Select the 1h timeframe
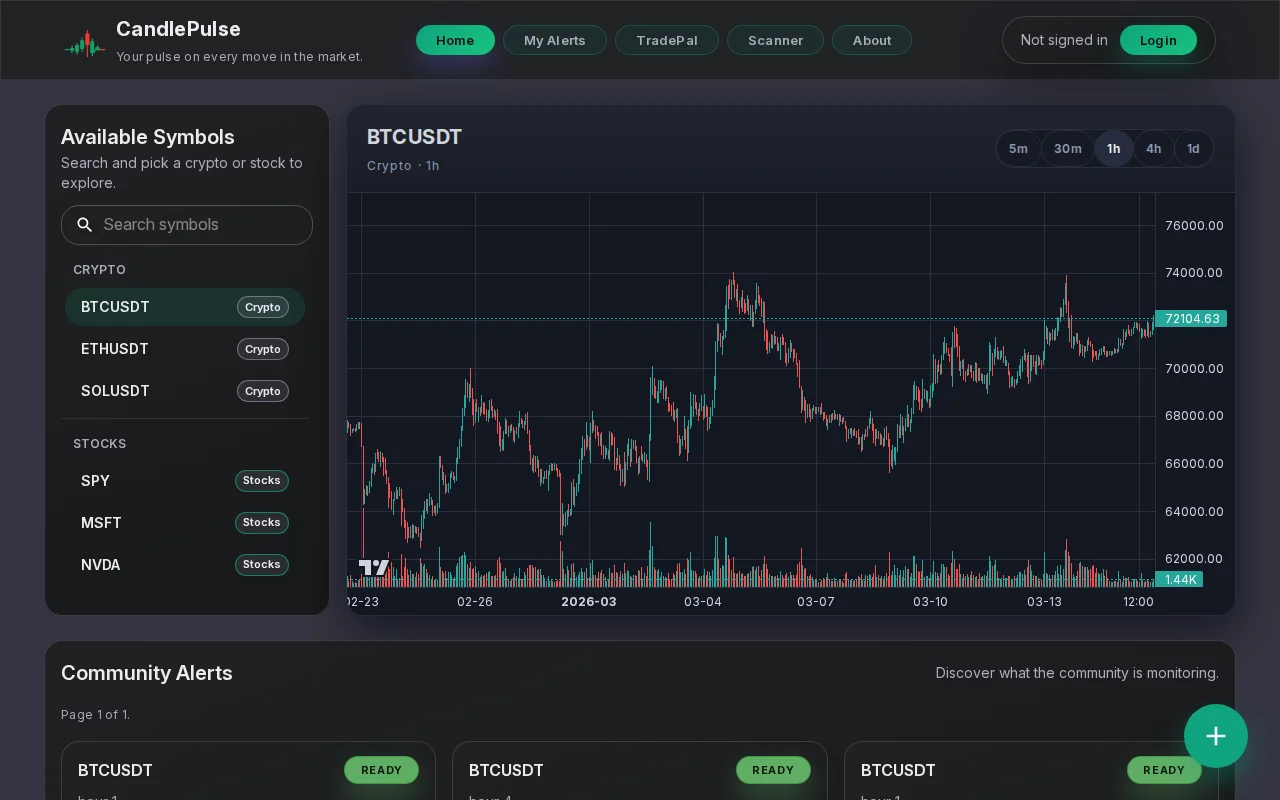 pyautogui.click(x=1114, y=148)
